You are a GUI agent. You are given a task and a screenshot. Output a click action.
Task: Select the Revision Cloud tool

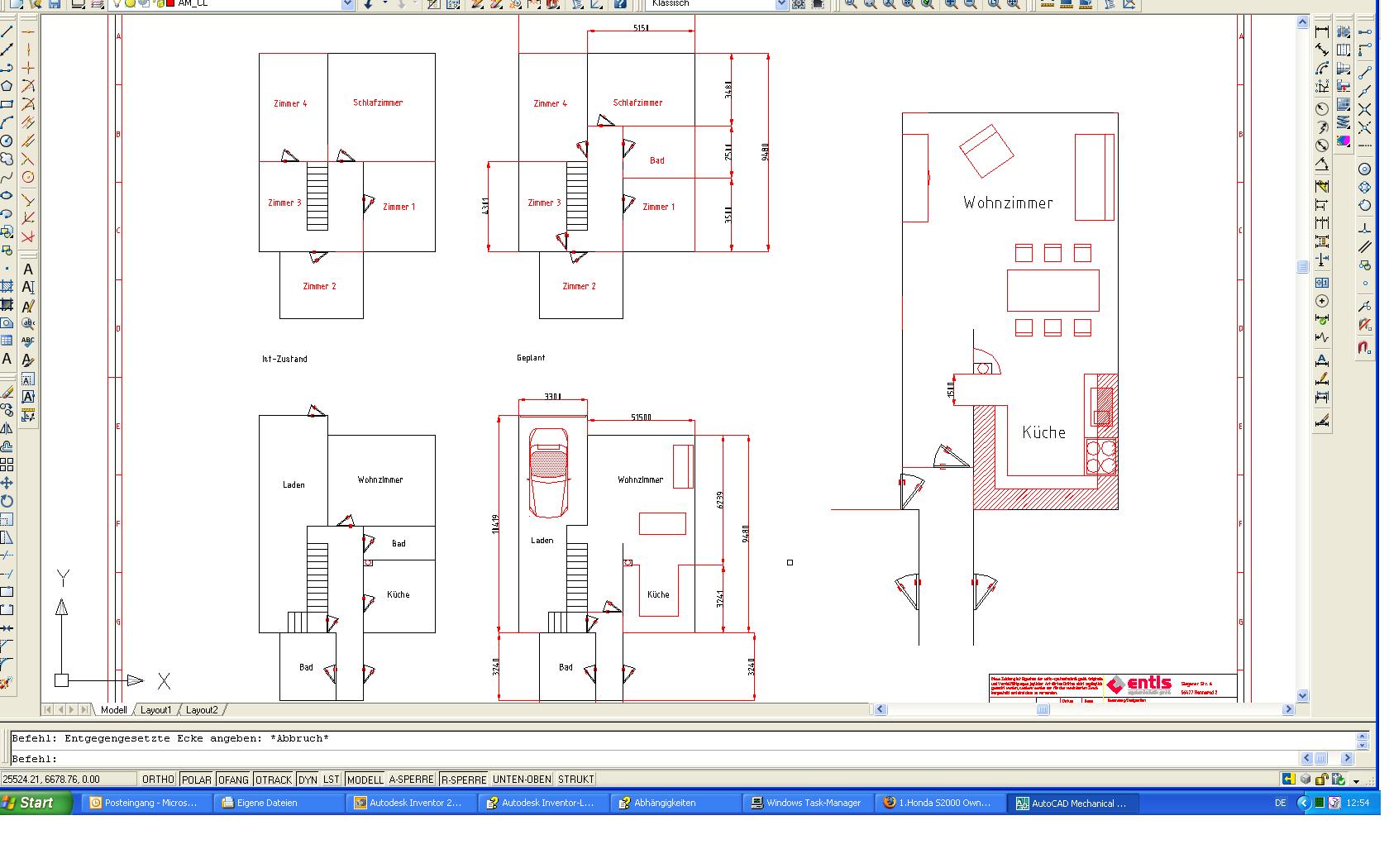pos(7,159)
